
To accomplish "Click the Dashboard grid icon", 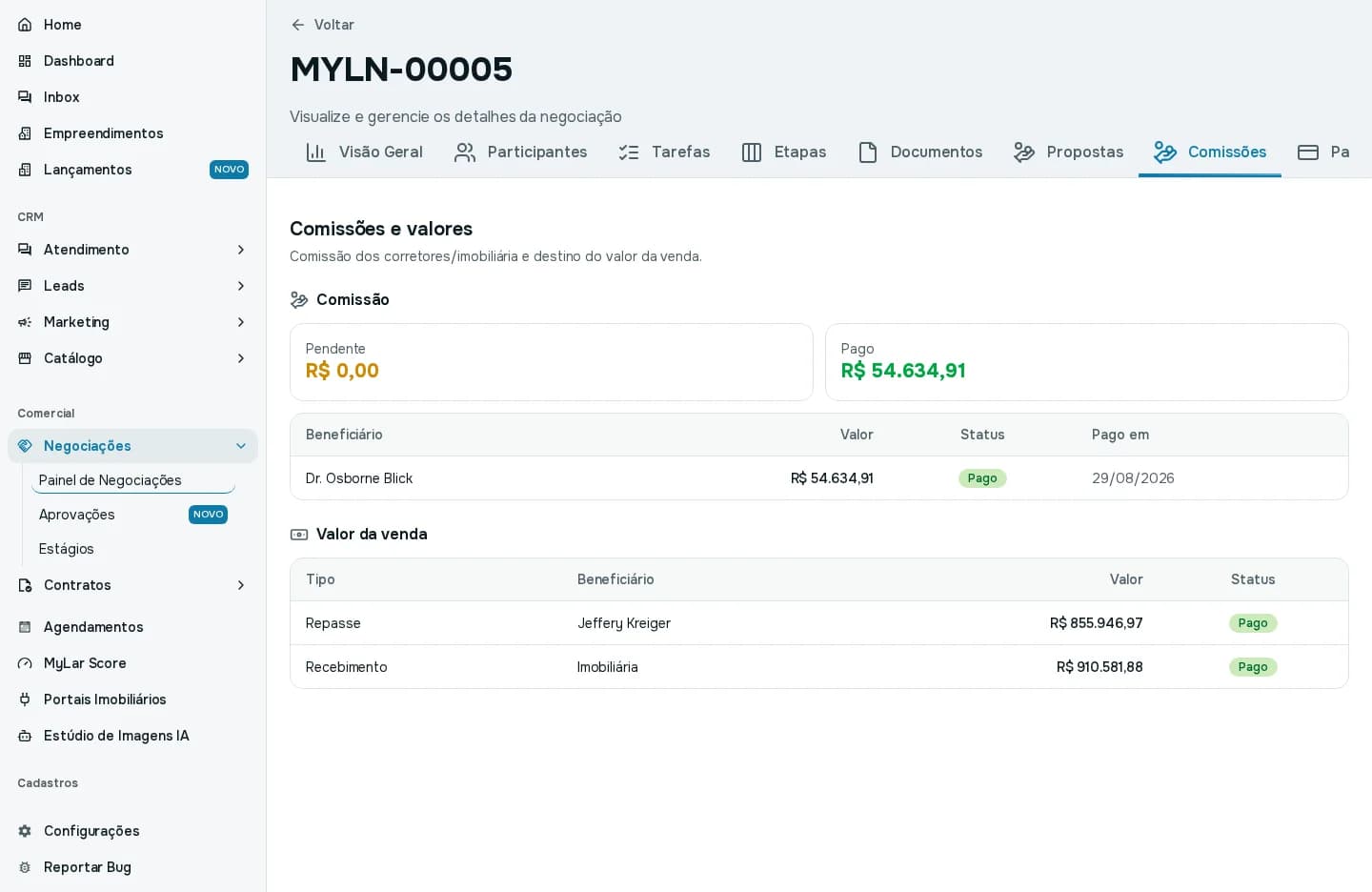I will 25,61.
